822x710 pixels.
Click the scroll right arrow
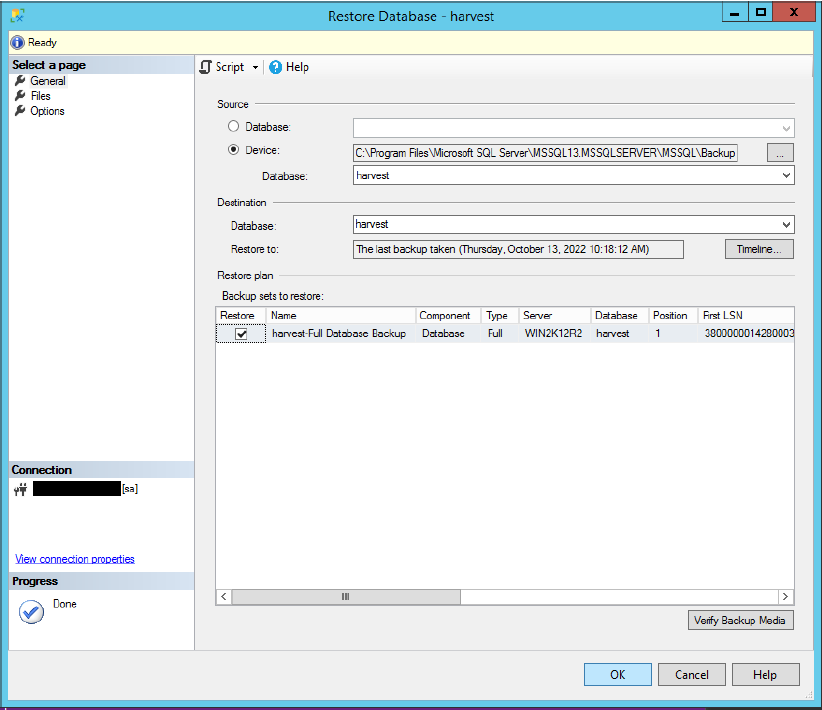pos(785,597)
